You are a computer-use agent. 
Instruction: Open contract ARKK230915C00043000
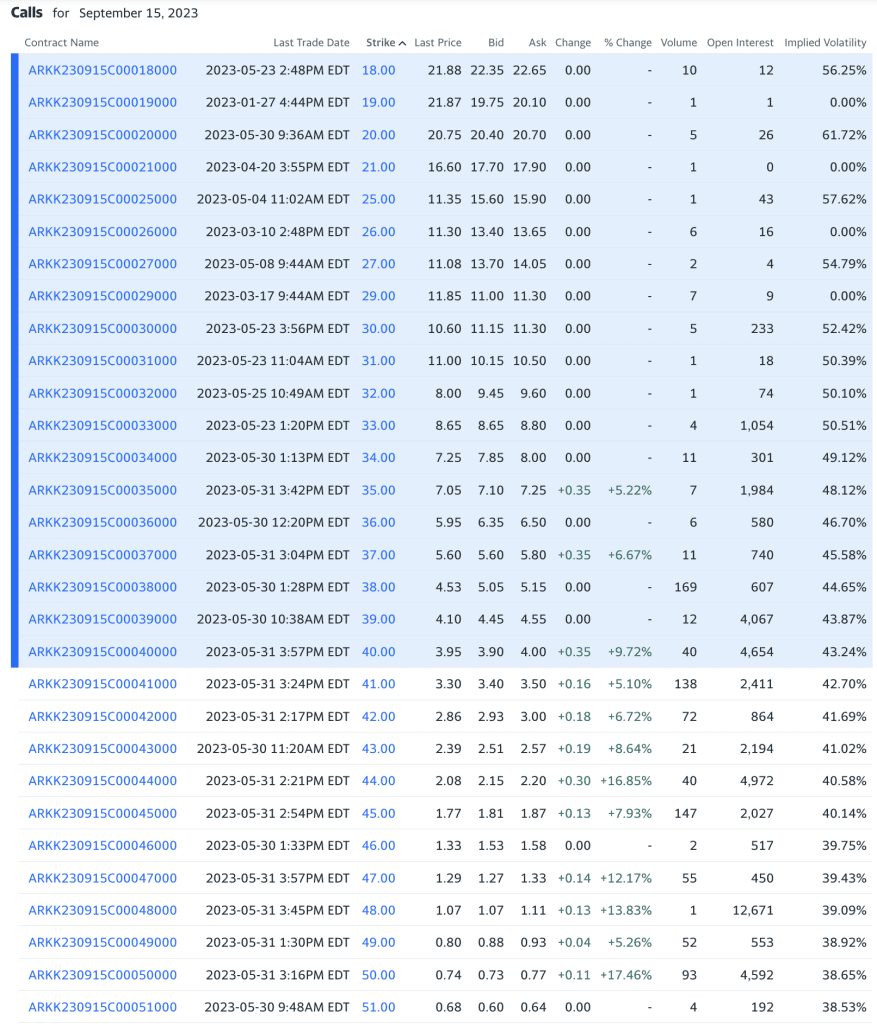[x=103, y=748]
